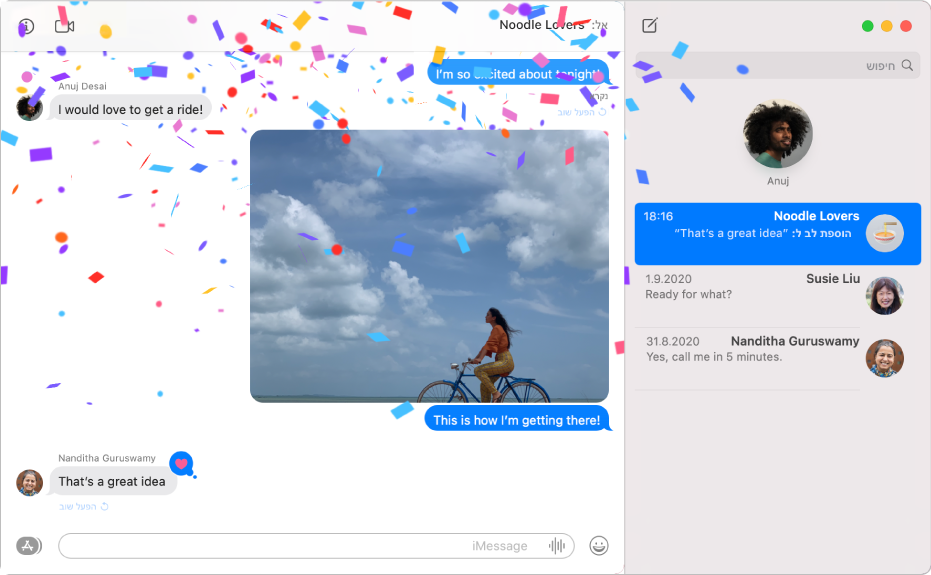
Task: Click the 1.9.2020 date
Action: coord(669,279)
